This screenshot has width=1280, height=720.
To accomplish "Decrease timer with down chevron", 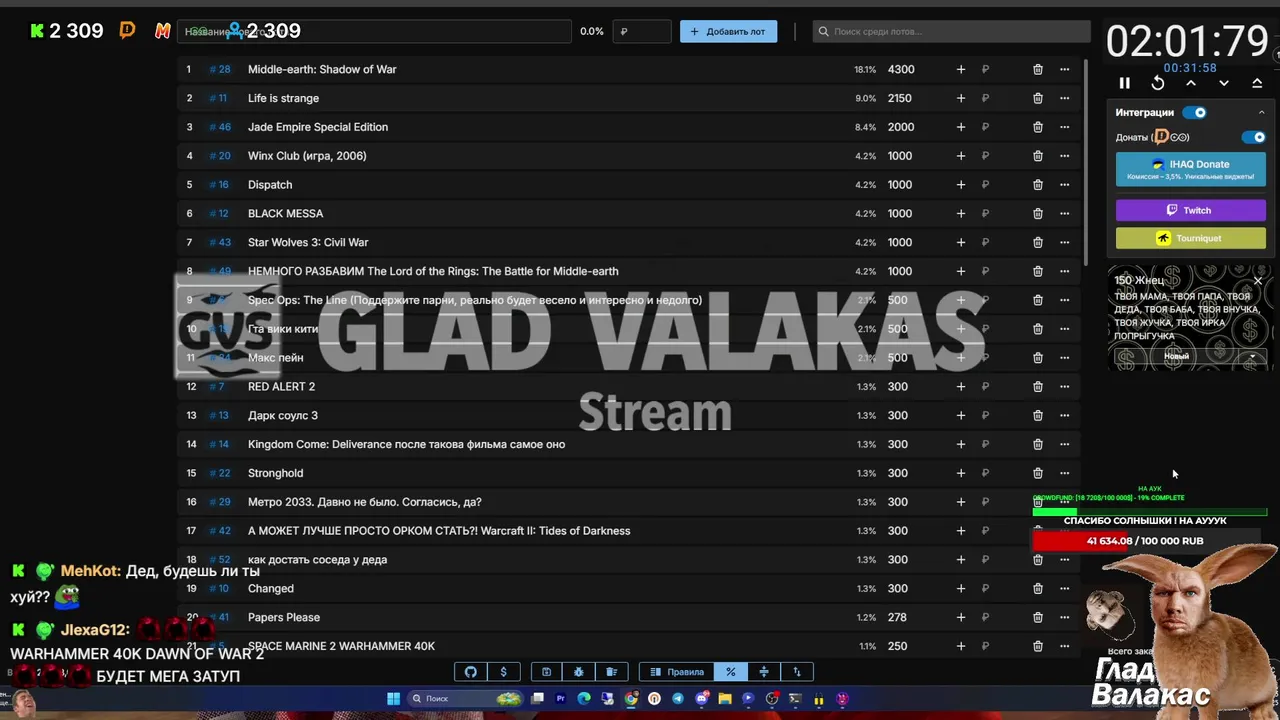I will pyautogui.click(x=1224, y=84).
